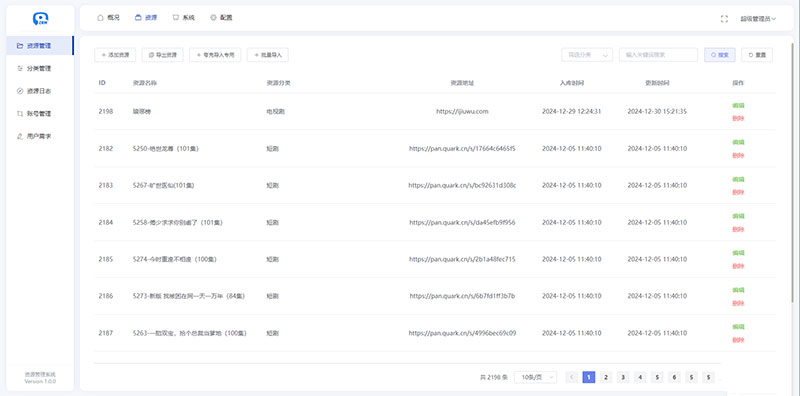The width and height of the screenshot is (800, 396).
Task: Open the 筛选分类 category filter dropdown
Action: pyautogui.click(x=587, y=55)
